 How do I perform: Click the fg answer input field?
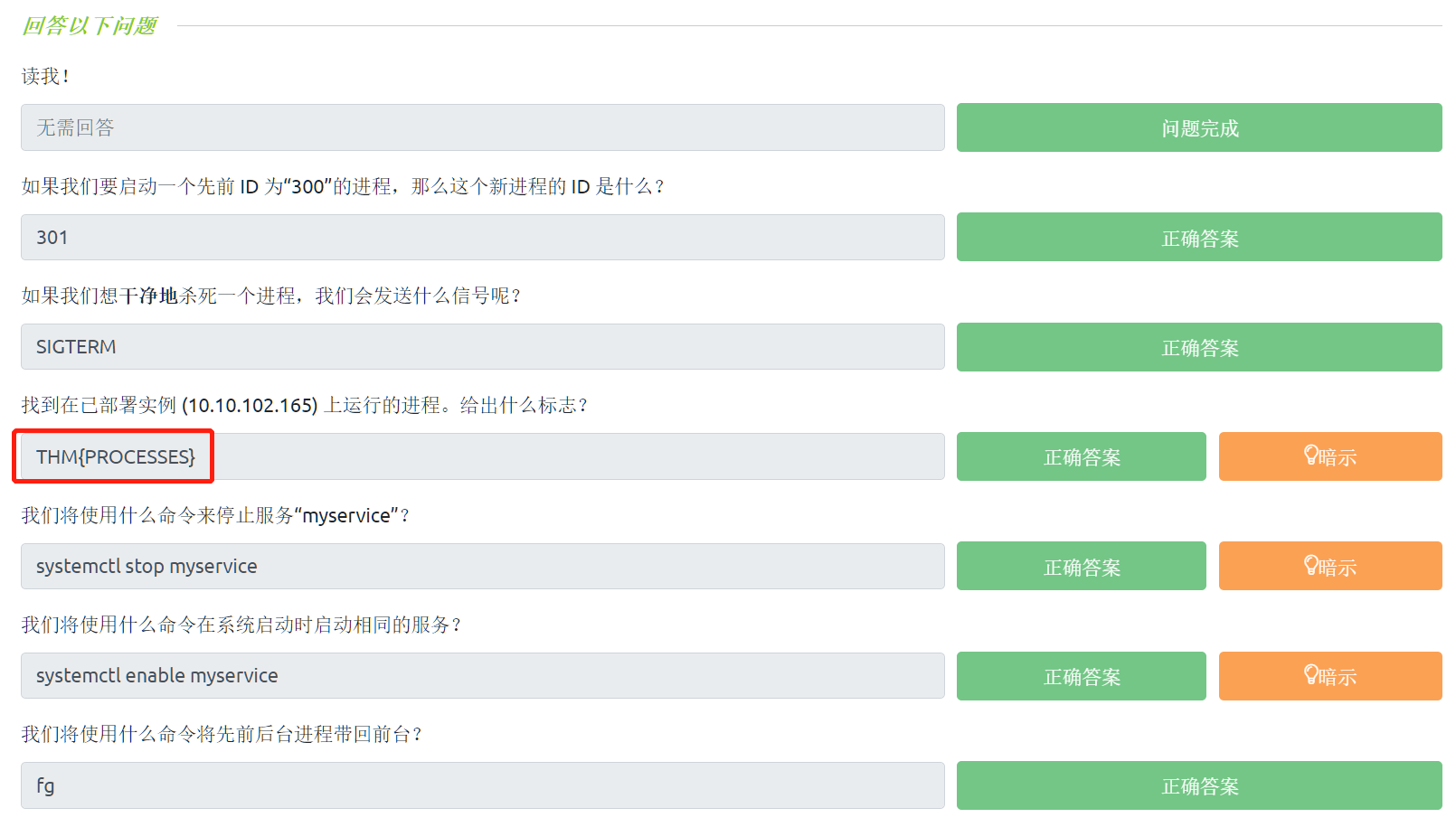[482, 785]
